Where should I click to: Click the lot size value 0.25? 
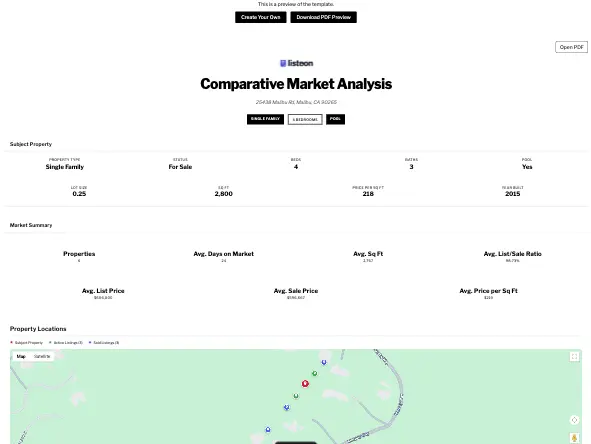[79, 194]
